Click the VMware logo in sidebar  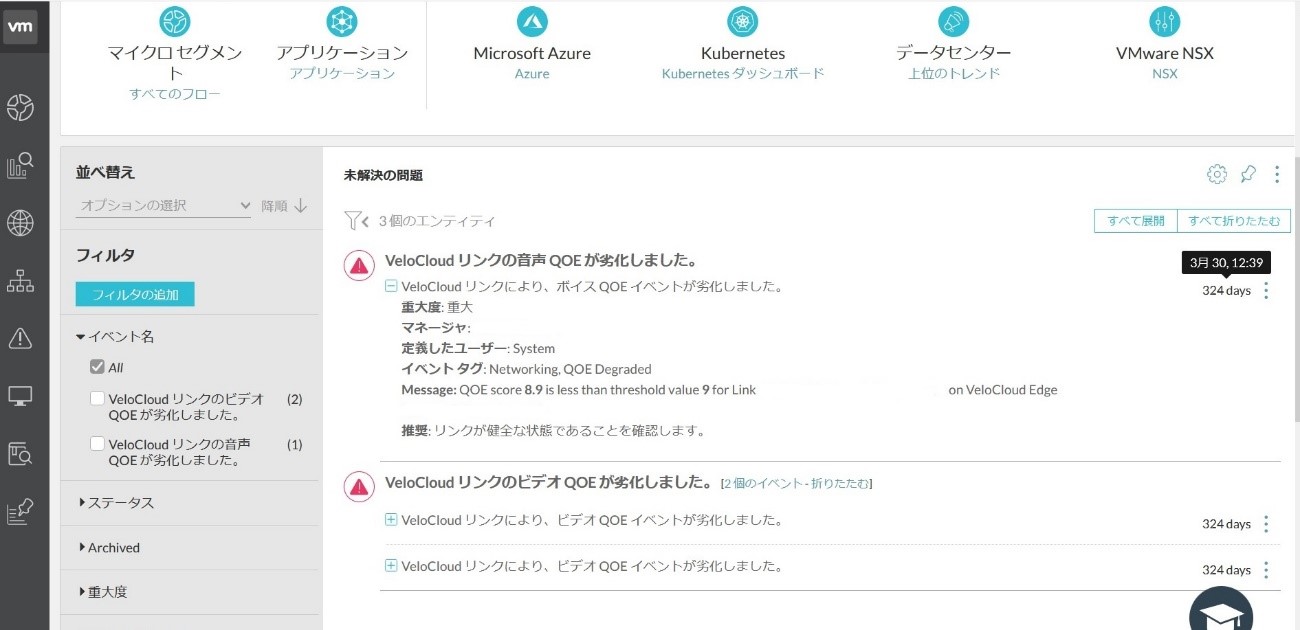coord(21,27)
